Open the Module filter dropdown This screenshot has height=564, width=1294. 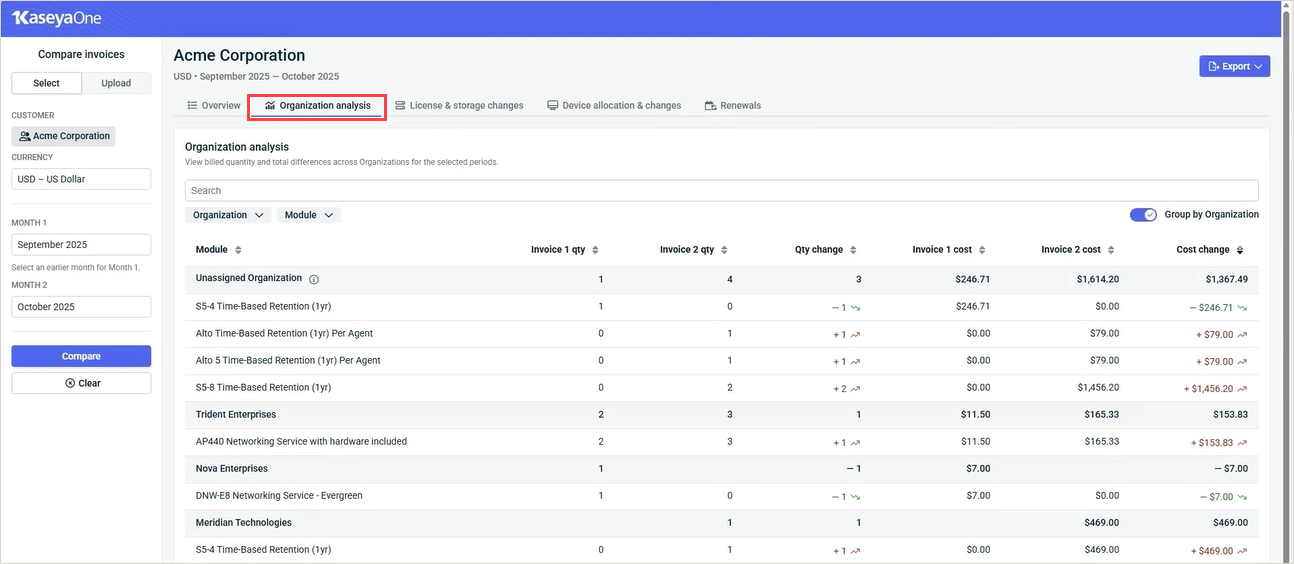(308, 215)
